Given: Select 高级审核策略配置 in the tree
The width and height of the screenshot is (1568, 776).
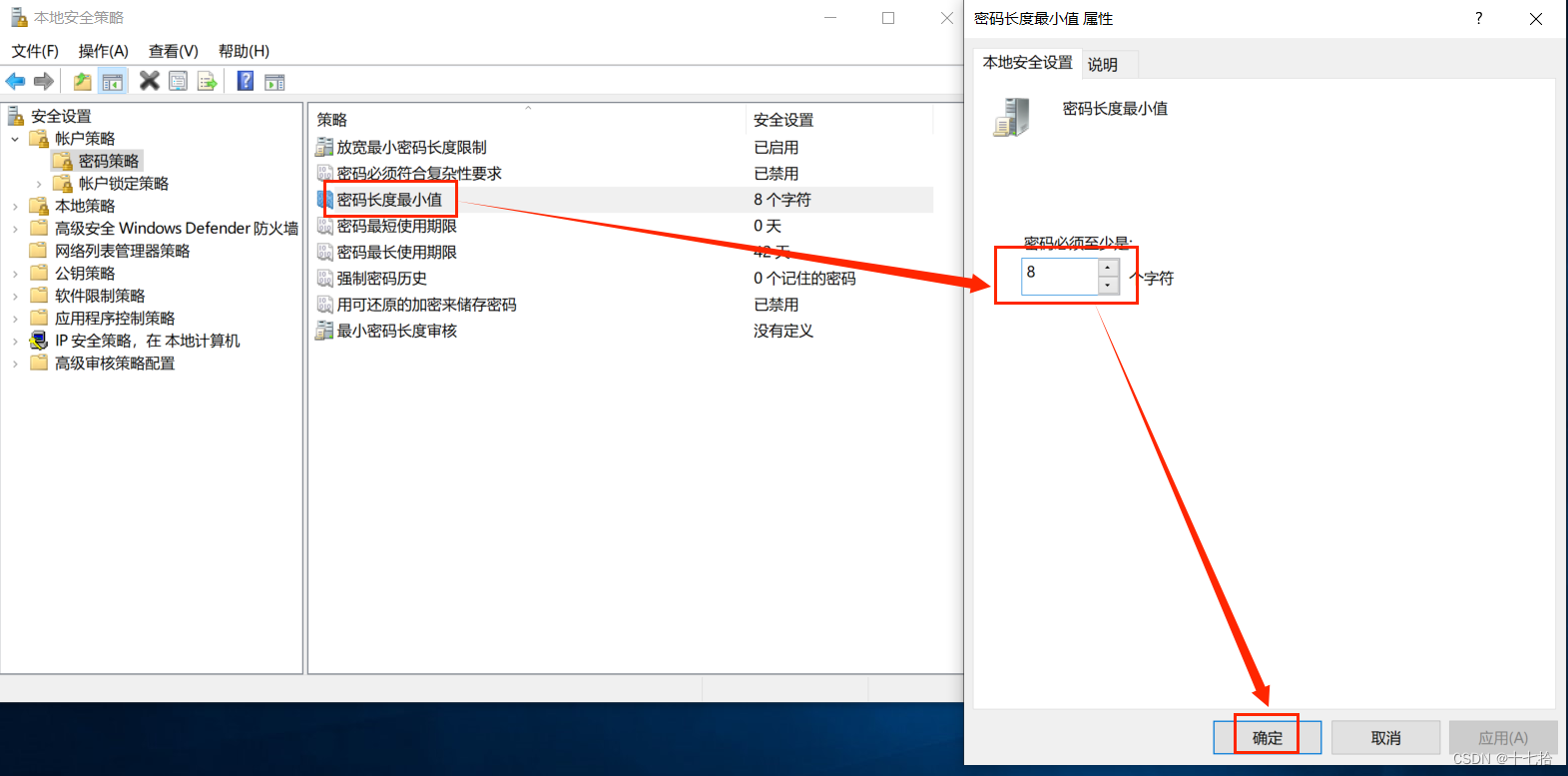Looking at the screenshot, I should click(115, 364).
